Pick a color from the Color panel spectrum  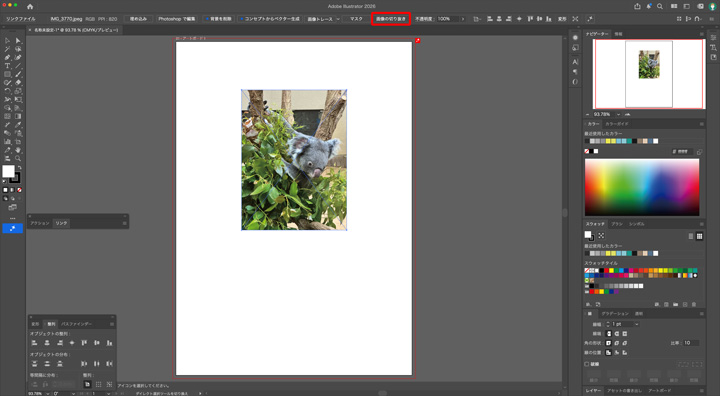tap(642, 187)
